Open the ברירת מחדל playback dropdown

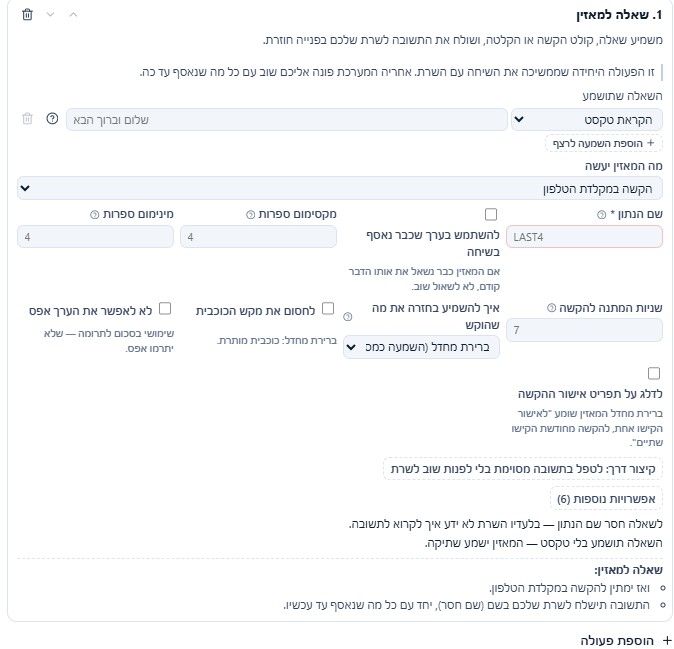pyautogui.click(x=421, y=347)
